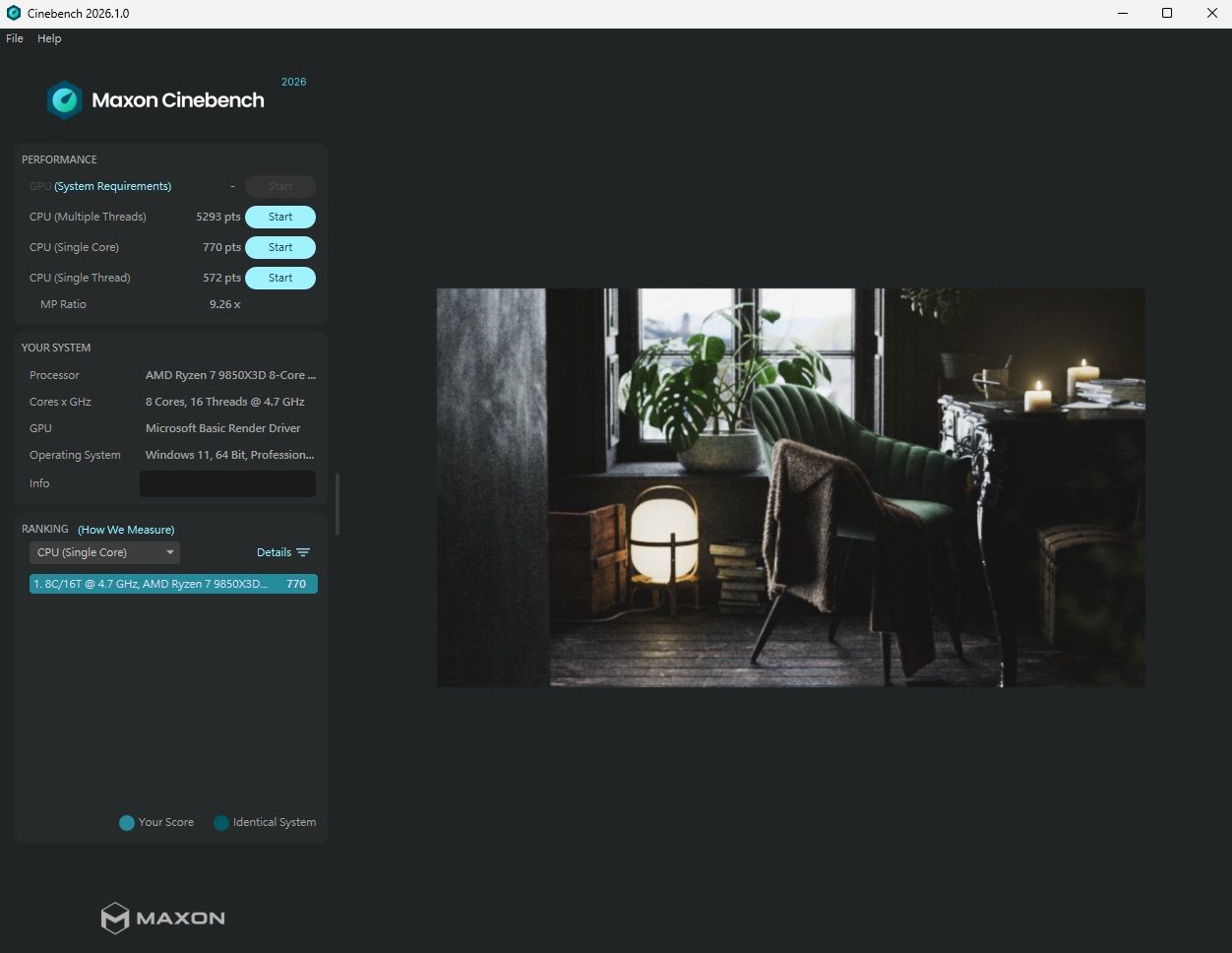Click the 770 pts single core score
Viewport: 1232px width, 953px height.
[x=221, y=247]
